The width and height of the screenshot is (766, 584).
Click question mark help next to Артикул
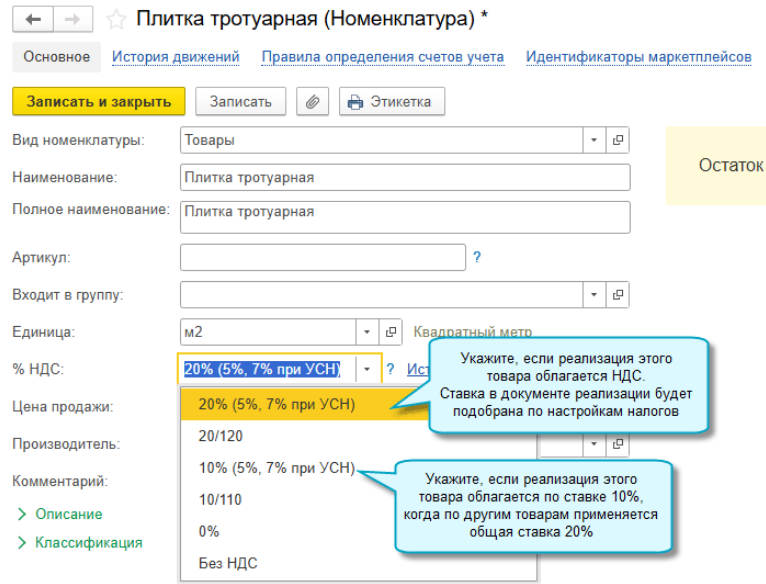[x=477, y=258]
